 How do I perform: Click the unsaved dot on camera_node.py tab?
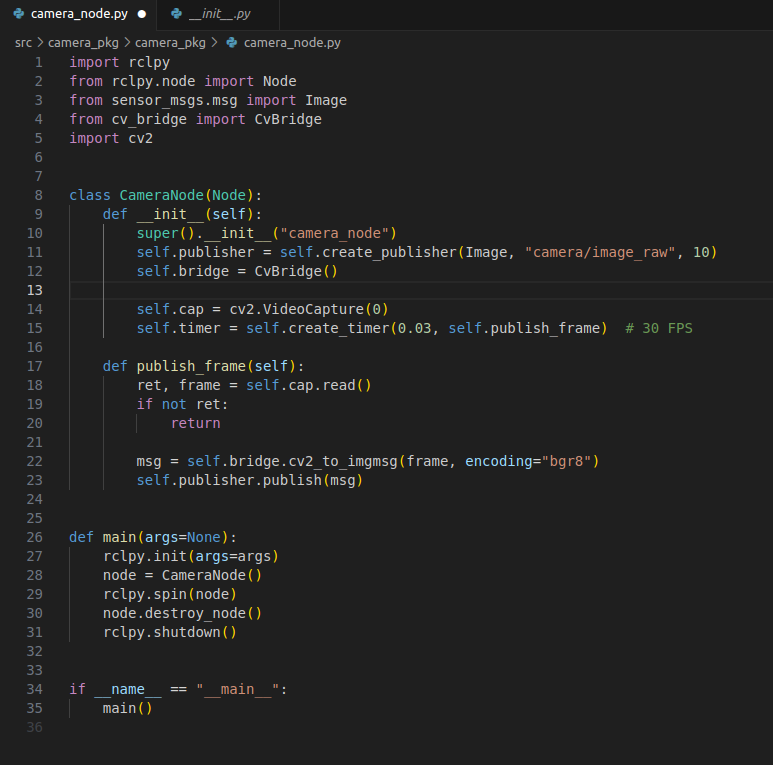(141, 14)
